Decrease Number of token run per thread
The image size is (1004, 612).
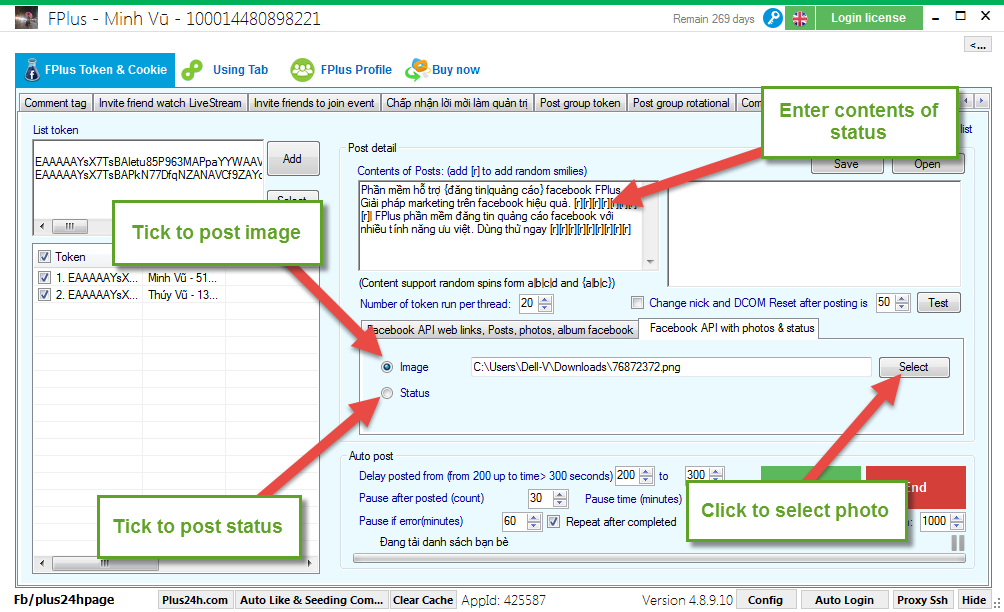[545, 307]
